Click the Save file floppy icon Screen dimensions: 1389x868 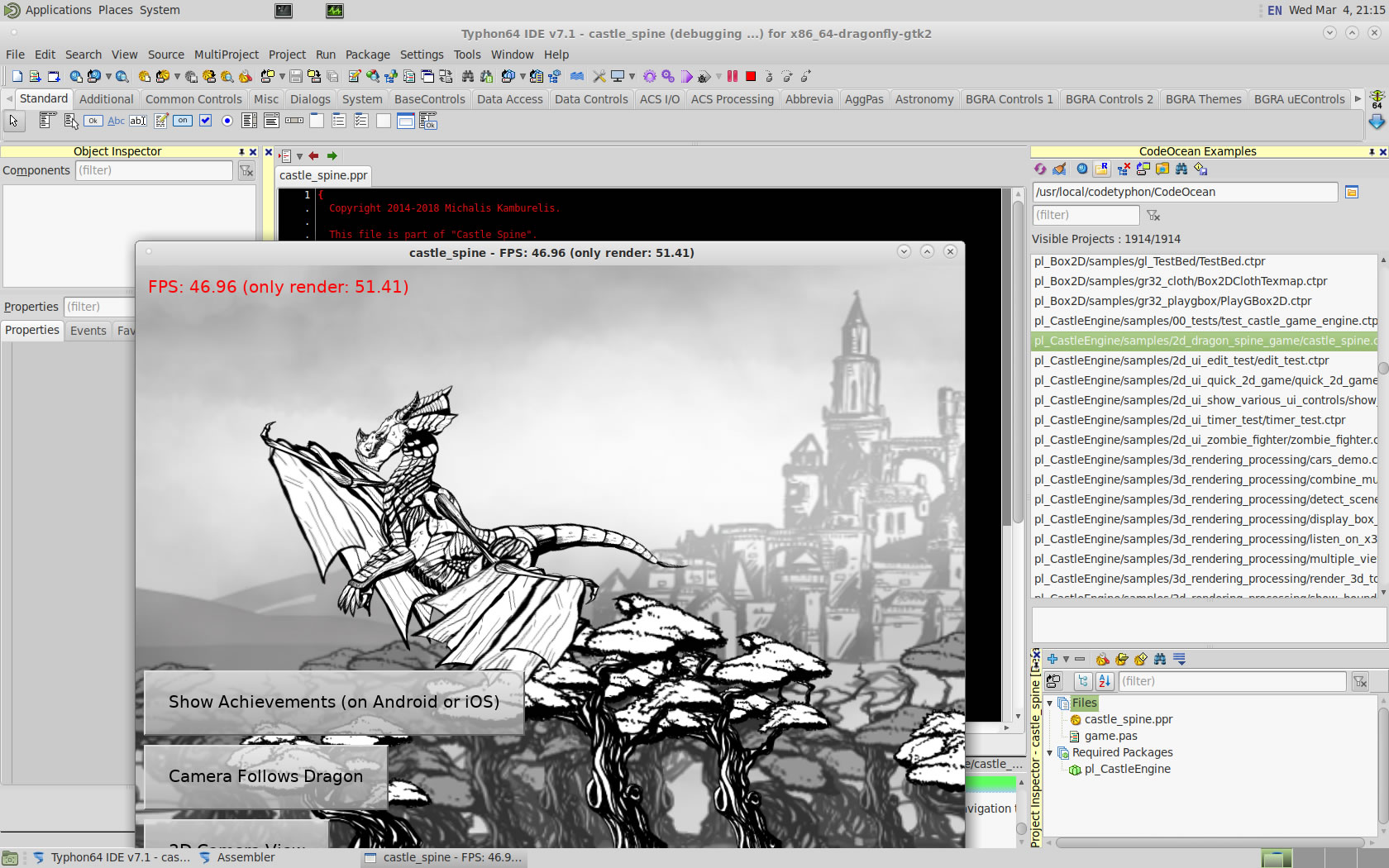[295, 76]
